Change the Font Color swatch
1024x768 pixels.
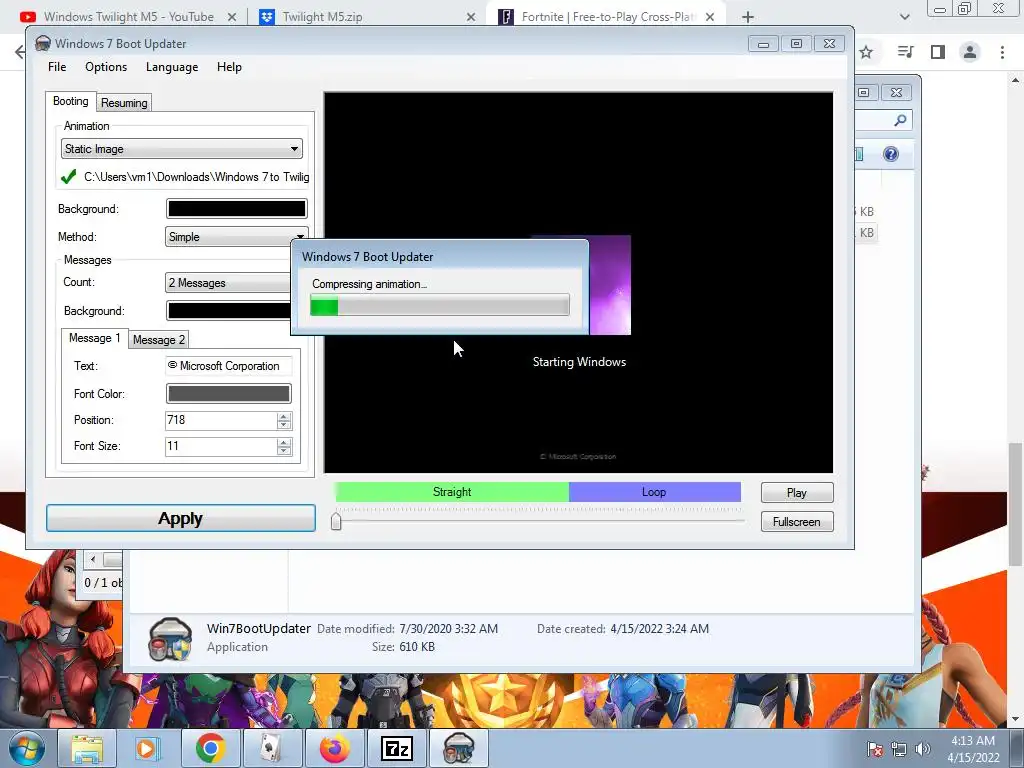229,393
